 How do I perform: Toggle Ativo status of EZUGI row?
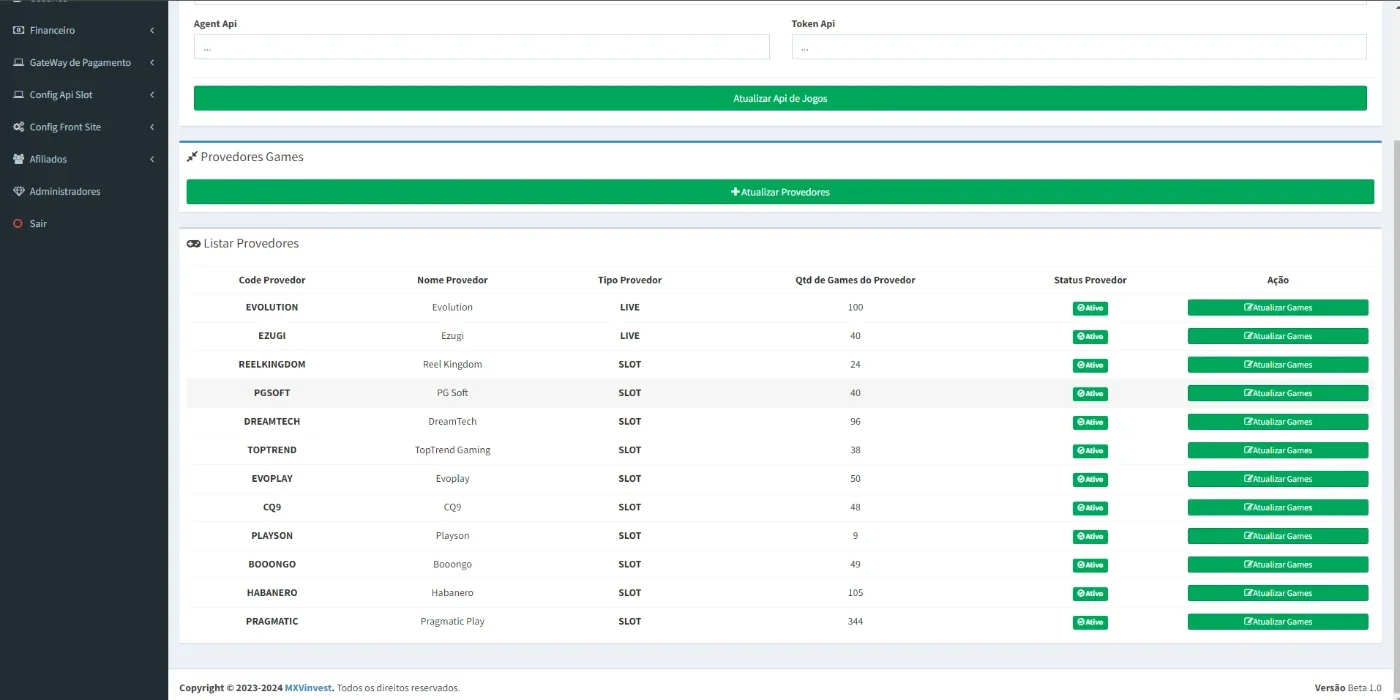tap(1090, 337)
